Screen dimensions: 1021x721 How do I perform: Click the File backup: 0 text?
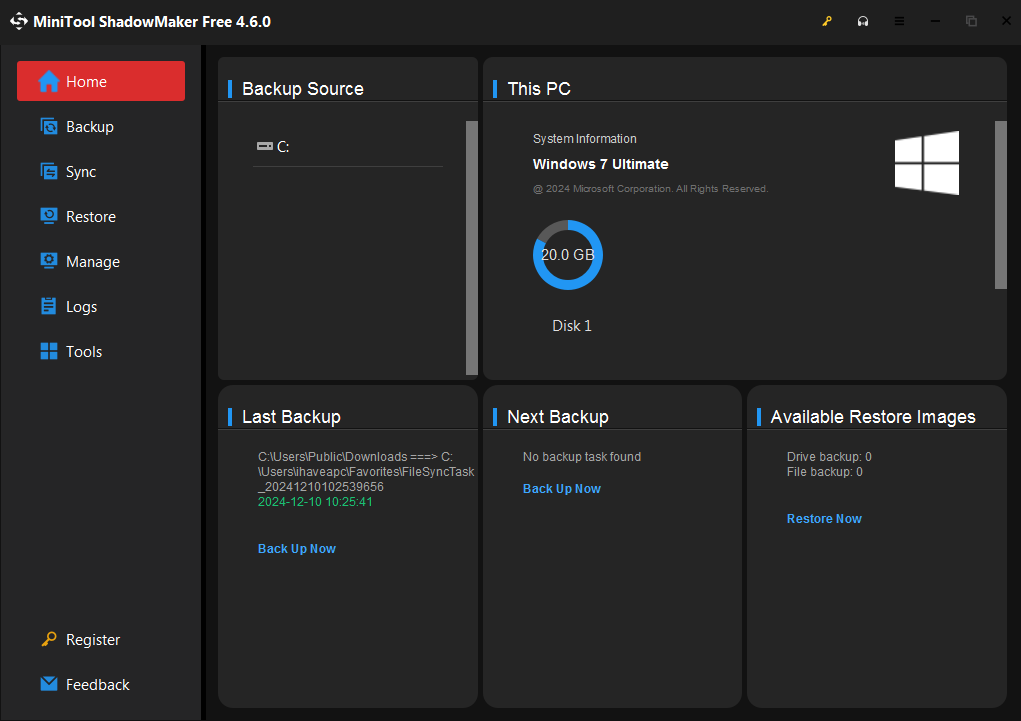coord(824,472)
